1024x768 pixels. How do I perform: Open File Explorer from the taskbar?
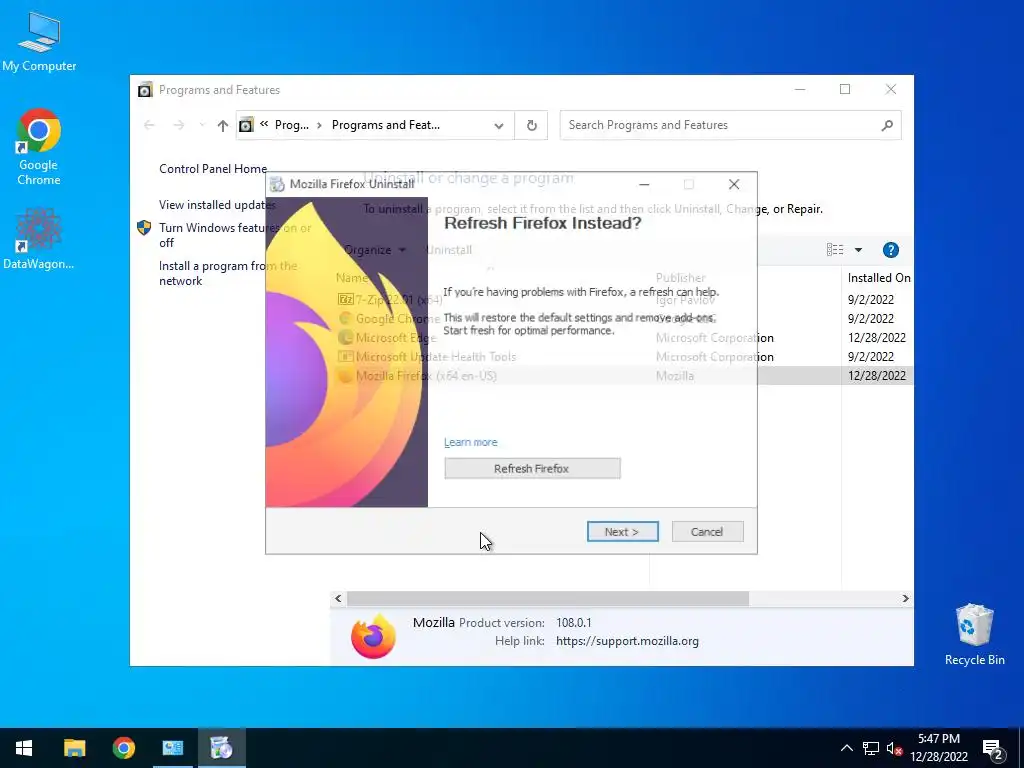click(x=74, y=748)
